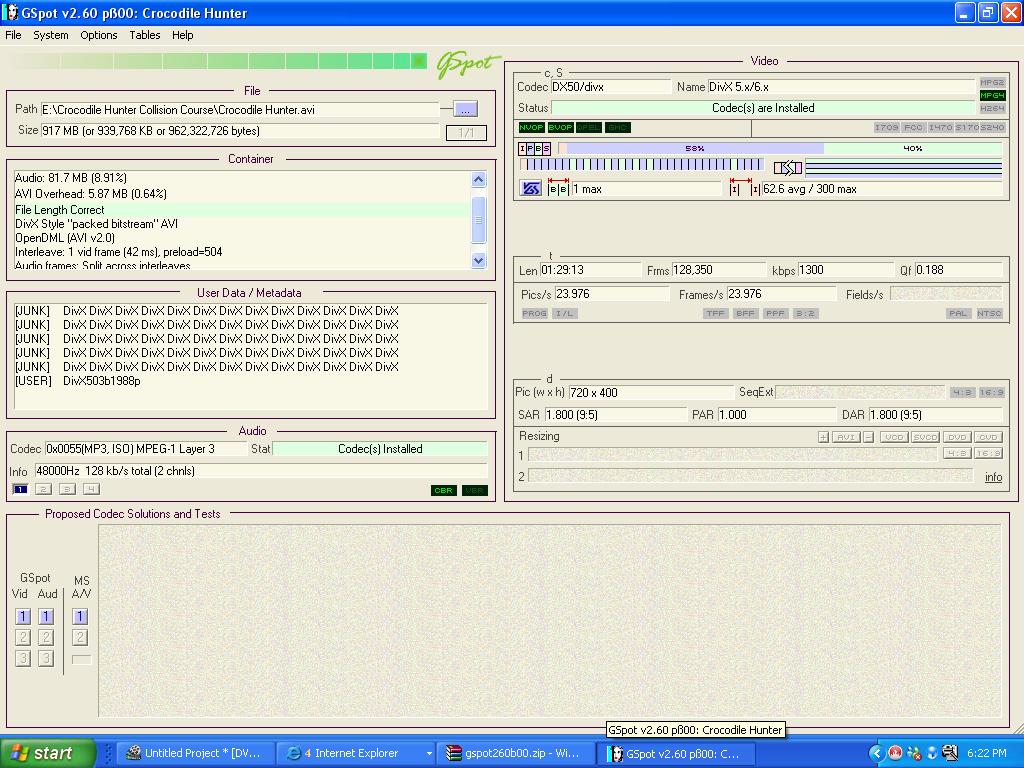Select audio stream 2 button
Screen dimensions: 1024x768
coord(43,489)
